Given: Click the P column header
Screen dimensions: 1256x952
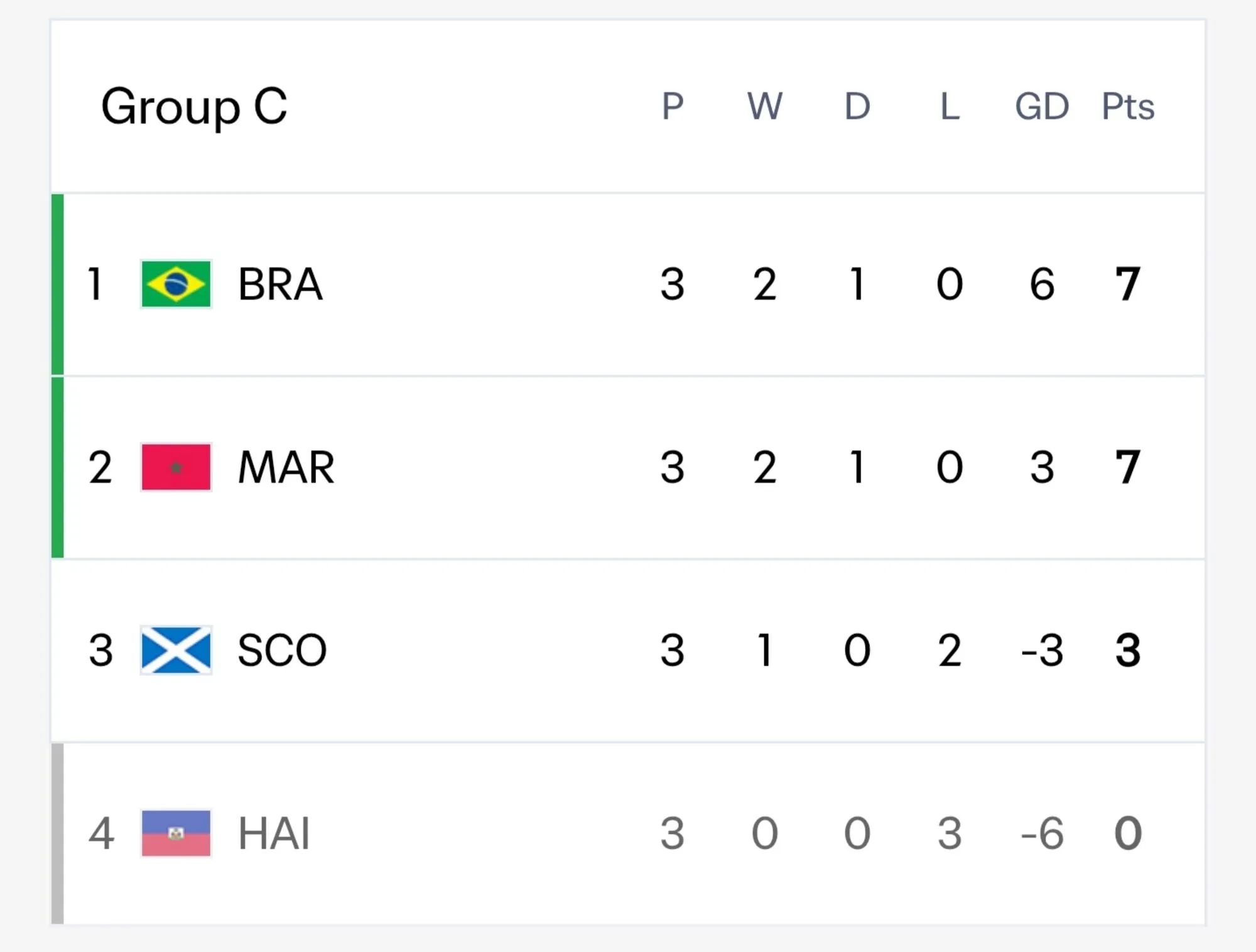Looking at the screenshot, I should pos(672,106).
